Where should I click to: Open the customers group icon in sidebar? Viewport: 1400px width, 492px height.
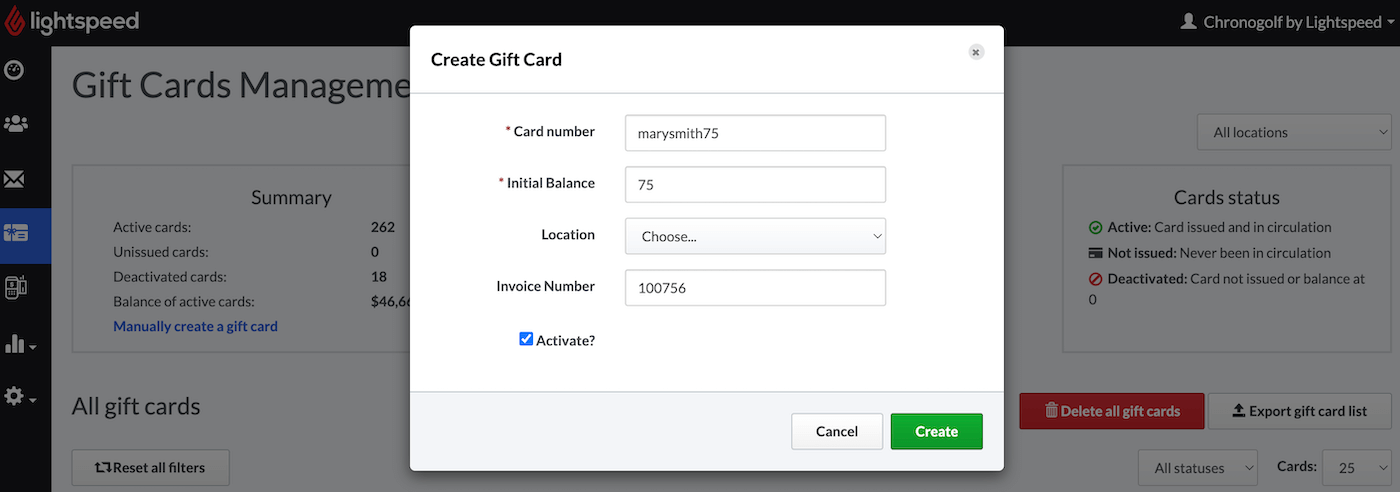tap(15, 124)
